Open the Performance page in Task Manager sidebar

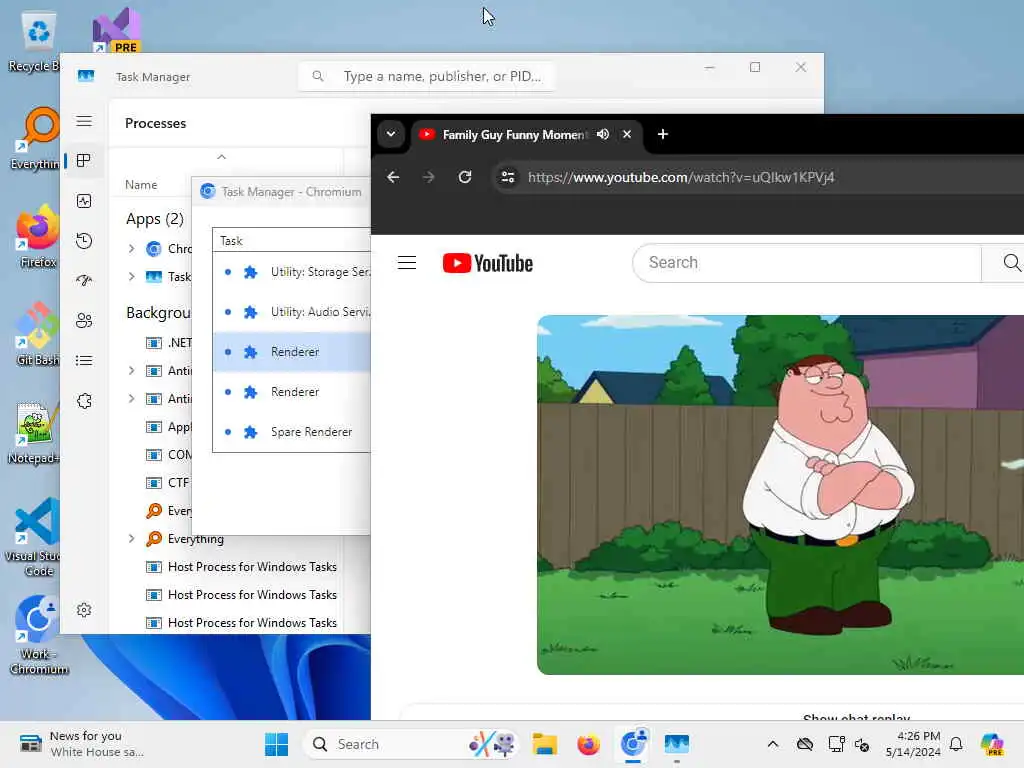pos(84,201)
